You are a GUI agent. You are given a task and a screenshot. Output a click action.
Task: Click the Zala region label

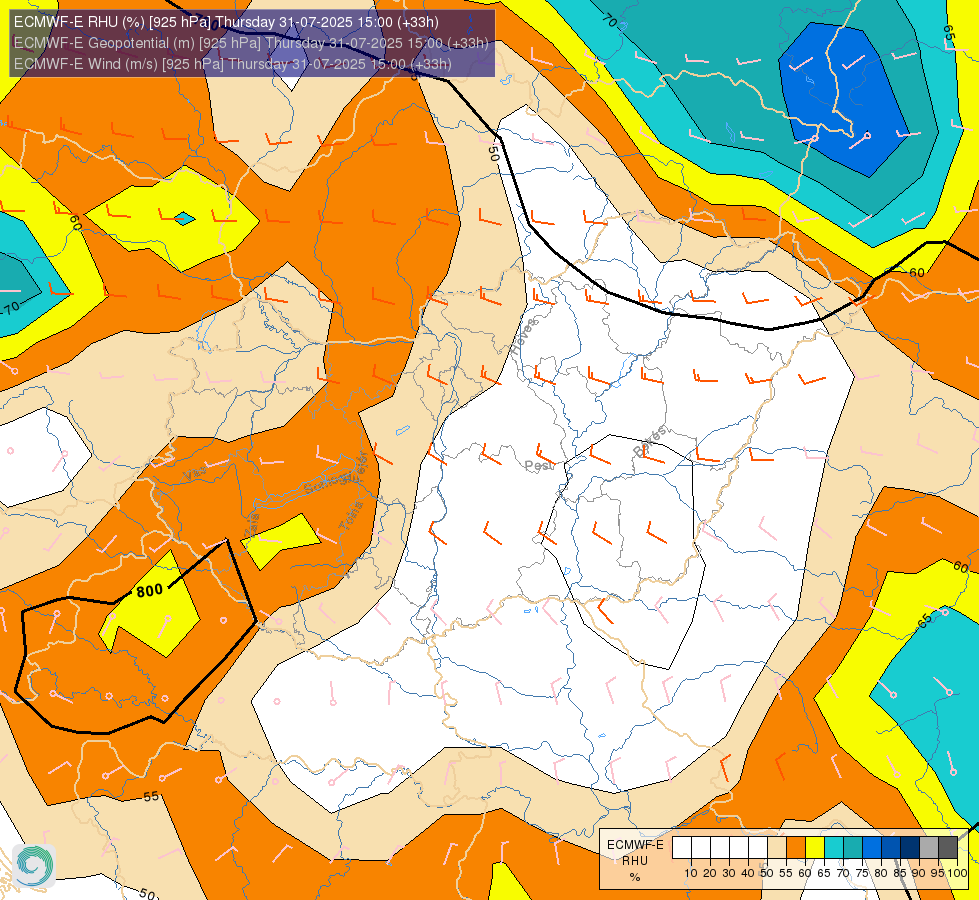252,526
